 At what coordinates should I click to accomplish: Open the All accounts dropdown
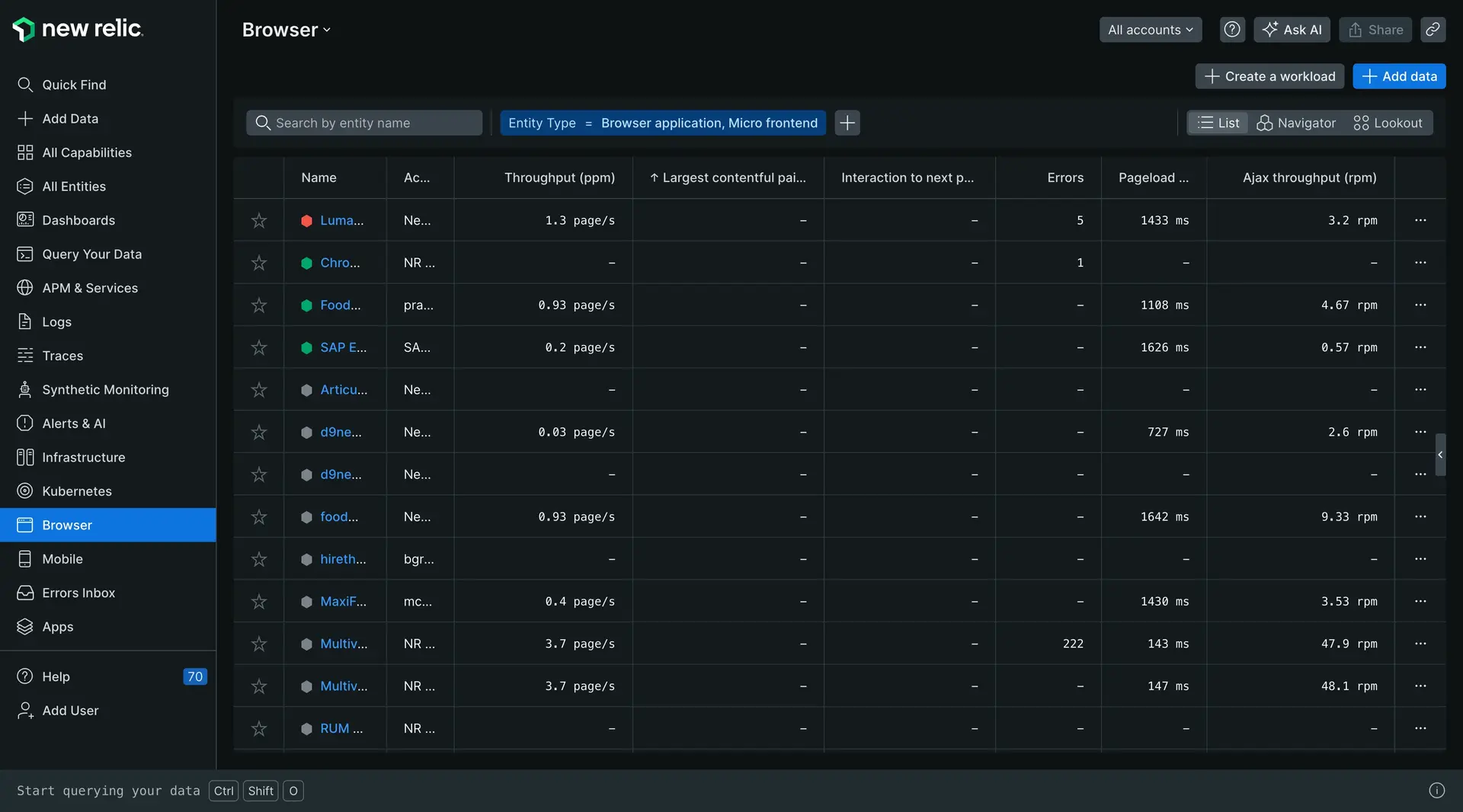(1150, 30)
